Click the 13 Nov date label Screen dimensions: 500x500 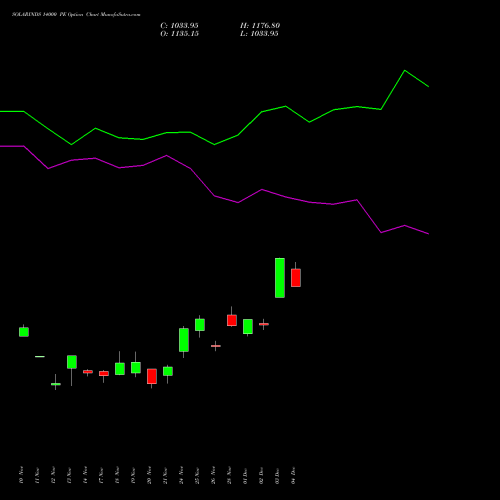tap(69, 475)
